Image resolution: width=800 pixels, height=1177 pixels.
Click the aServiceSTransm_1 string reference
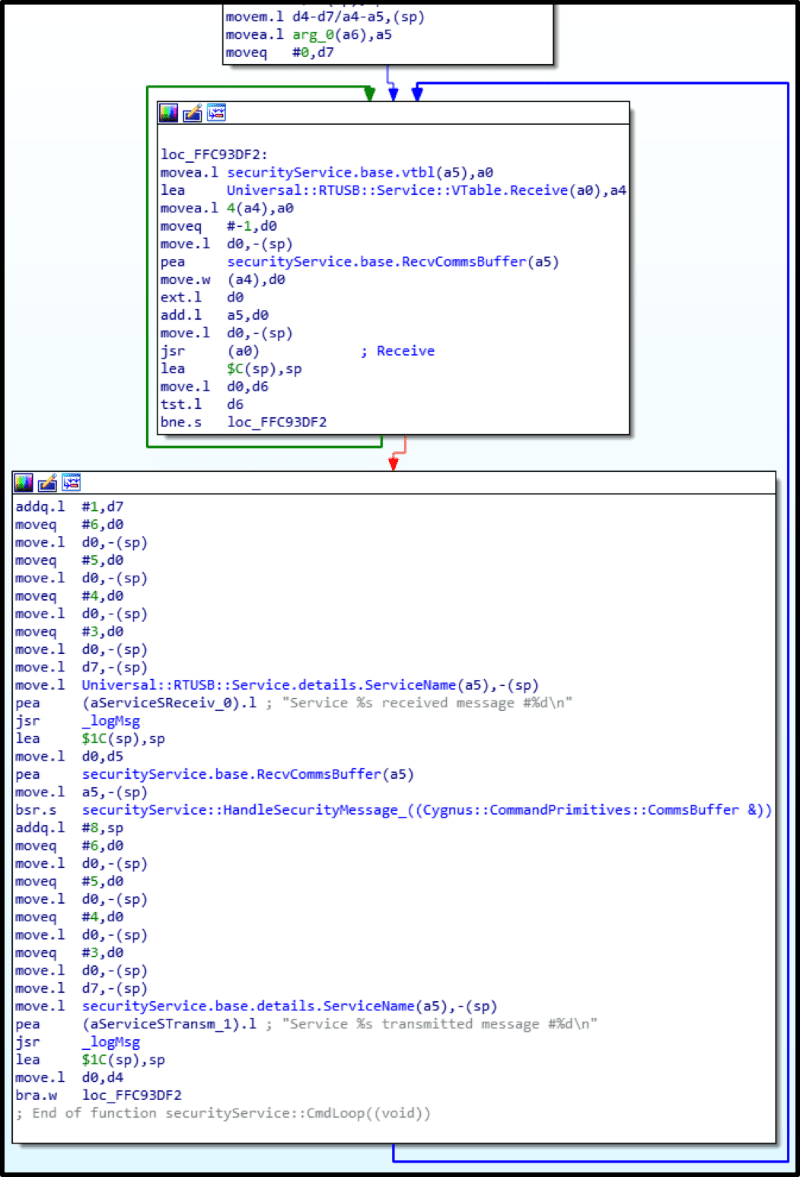click(x=170, y=1025)
